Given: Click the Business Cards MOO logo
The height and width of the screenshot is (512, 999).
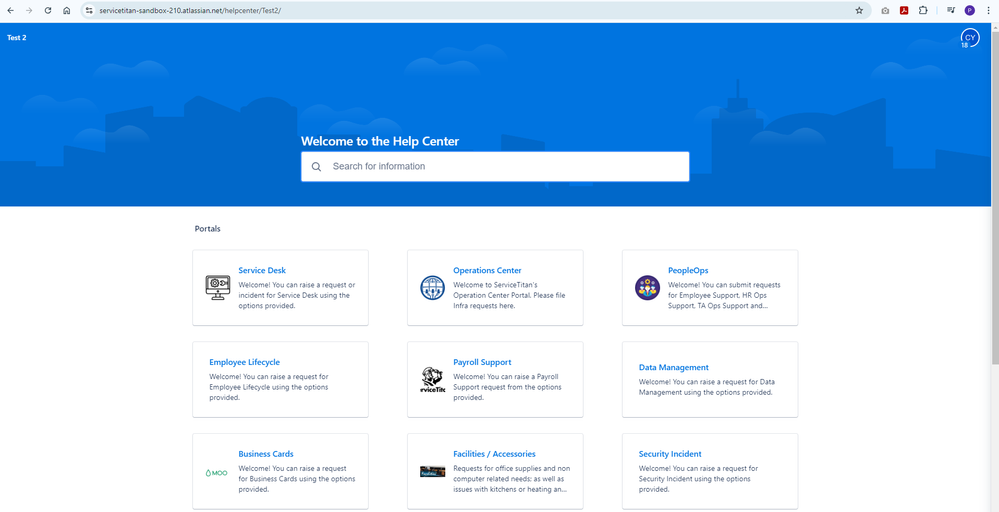Looking at the screenshot, I should pos(217,473).
